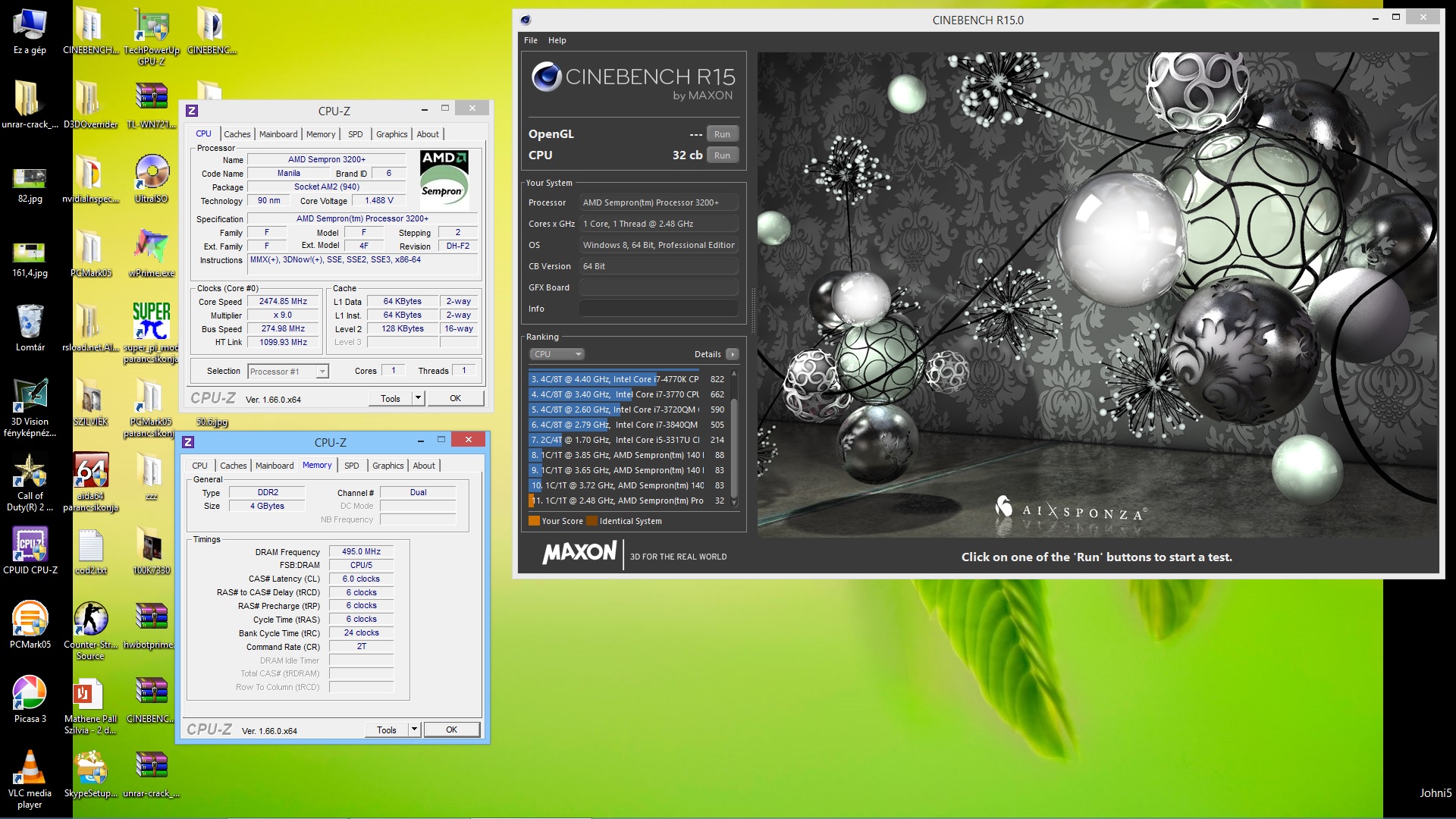The image size is (1456, 819).
Task: Open the Lomtár recycle bin
Action: [x=30, y=328]
